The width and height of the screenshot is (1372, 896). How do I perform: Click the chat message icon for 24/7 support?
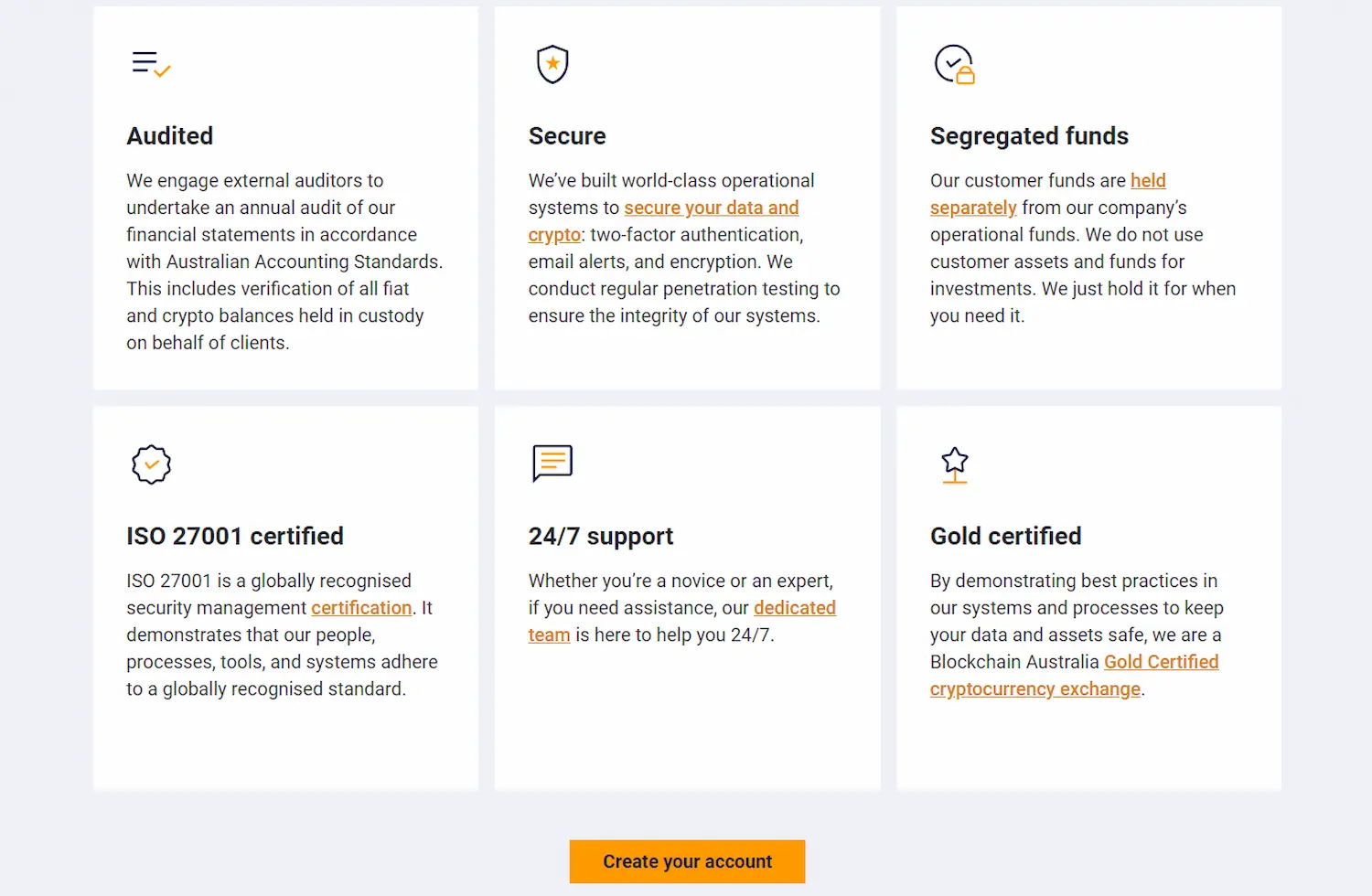(x=552, y=464)
